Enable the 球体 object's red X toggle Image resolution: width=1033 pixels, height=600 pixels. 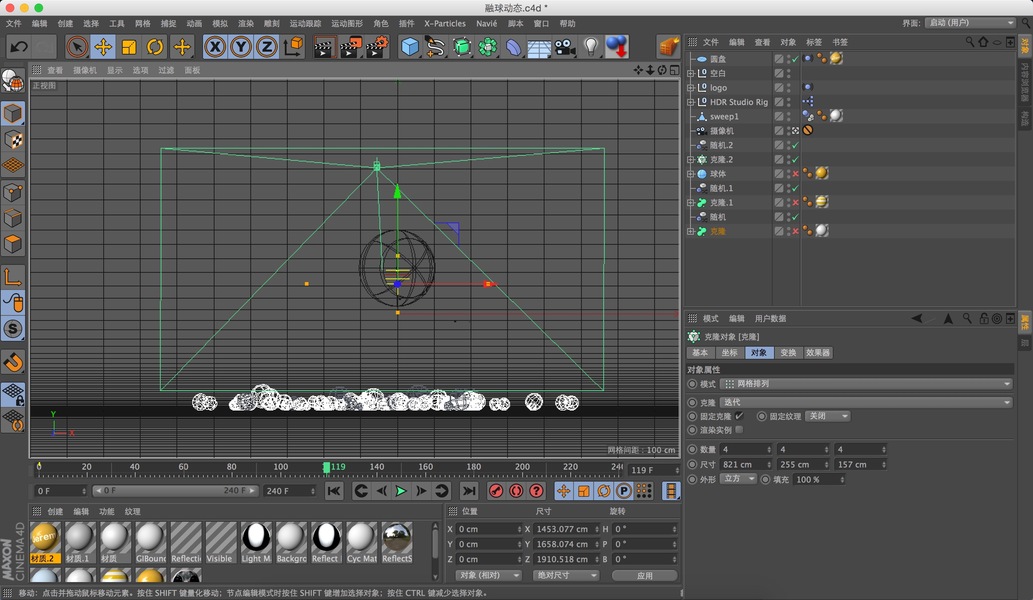coord(795,174)
